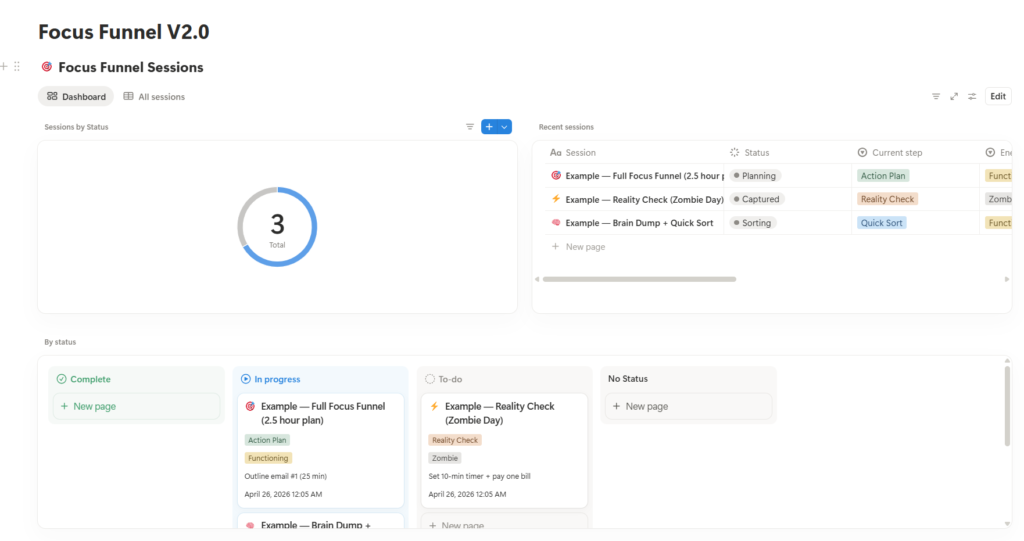The image size is (1024, 541).
Task: Click the lightning icon in the Reality Check row
Action: click(556, 199)
